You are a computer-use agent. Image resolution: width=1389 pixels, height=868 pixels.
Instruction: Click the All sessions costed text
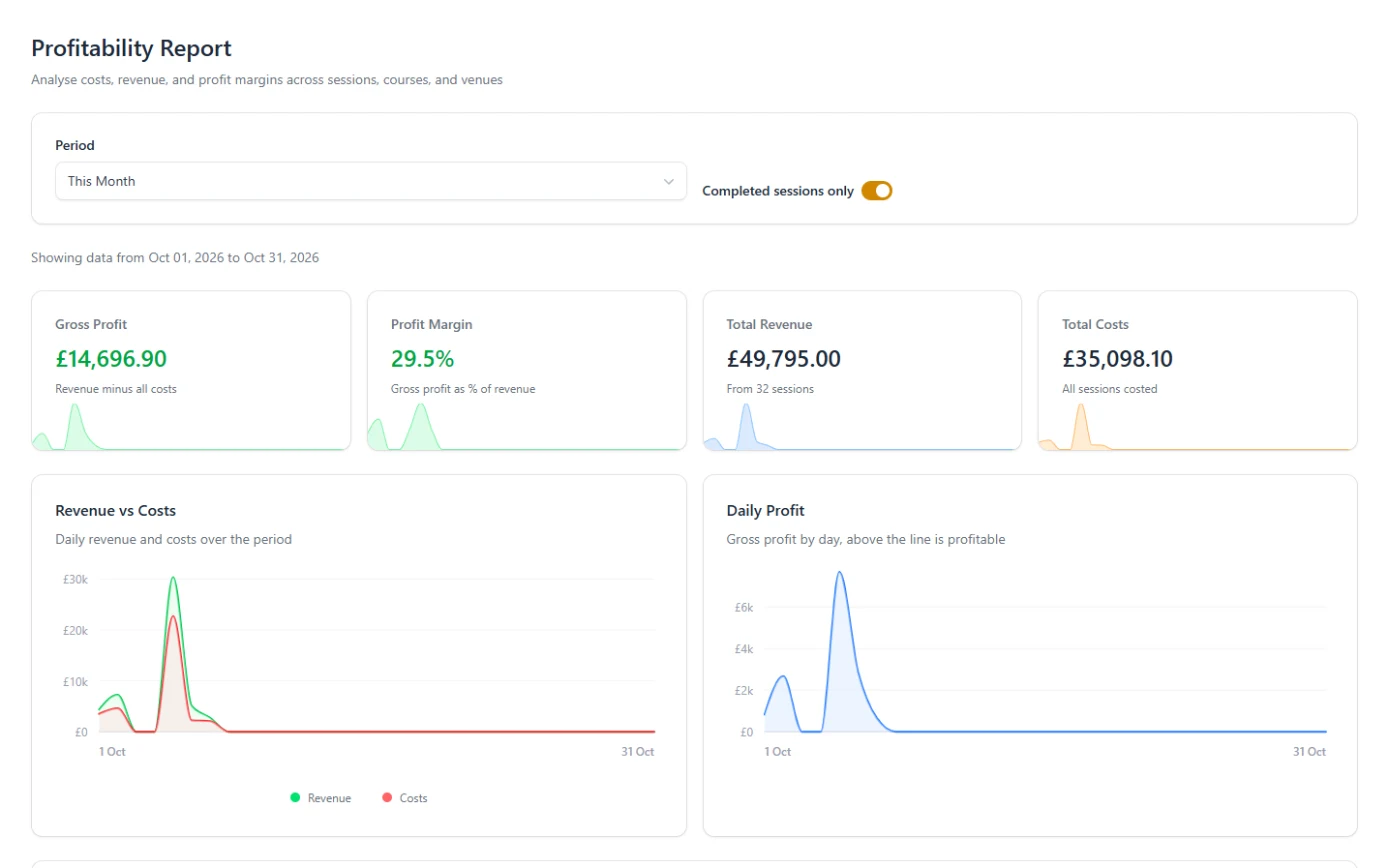(1109, 389)
